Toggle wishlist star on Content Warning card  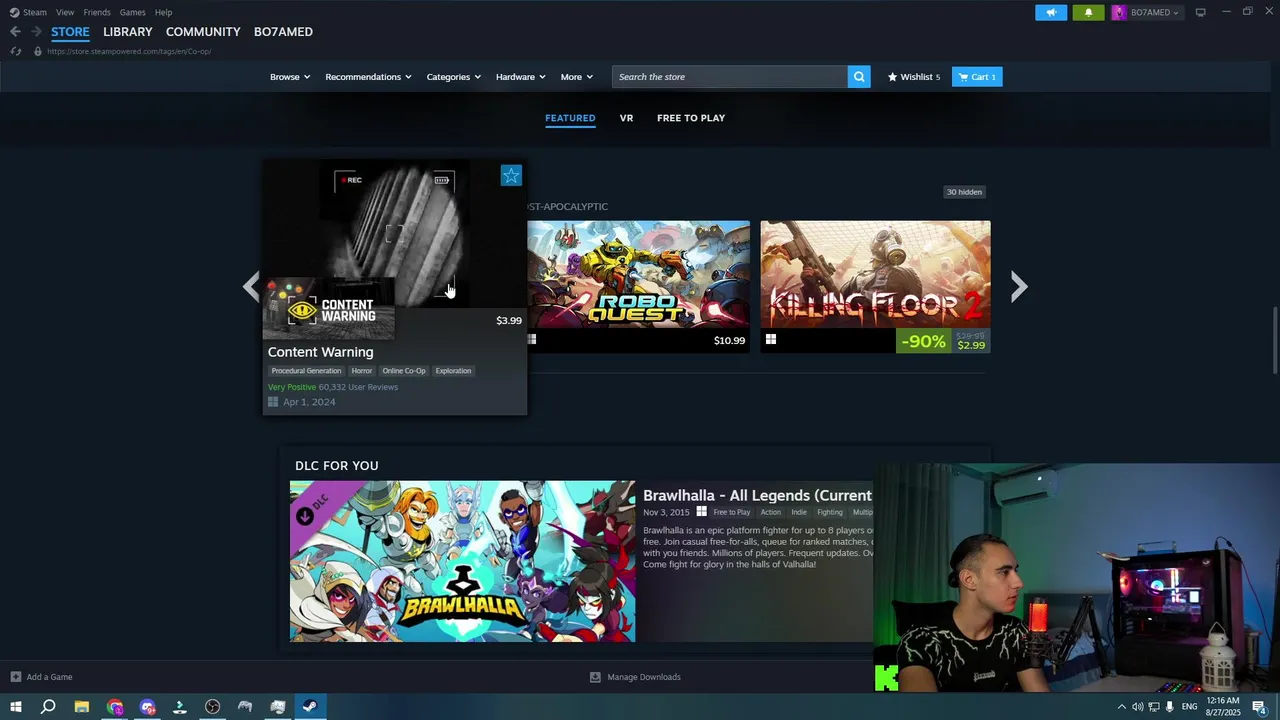(511, 176)
